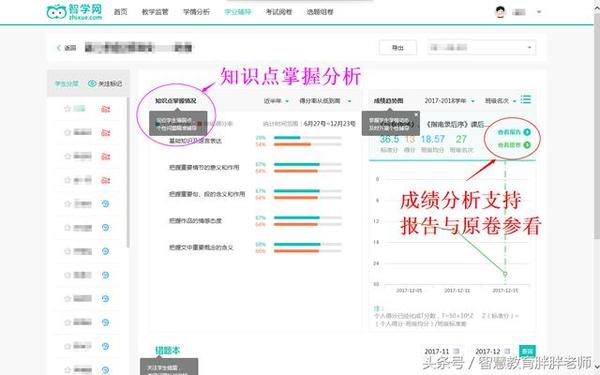Star the third student in the list
Screen dimensions: 600x375
click(68, 156)
